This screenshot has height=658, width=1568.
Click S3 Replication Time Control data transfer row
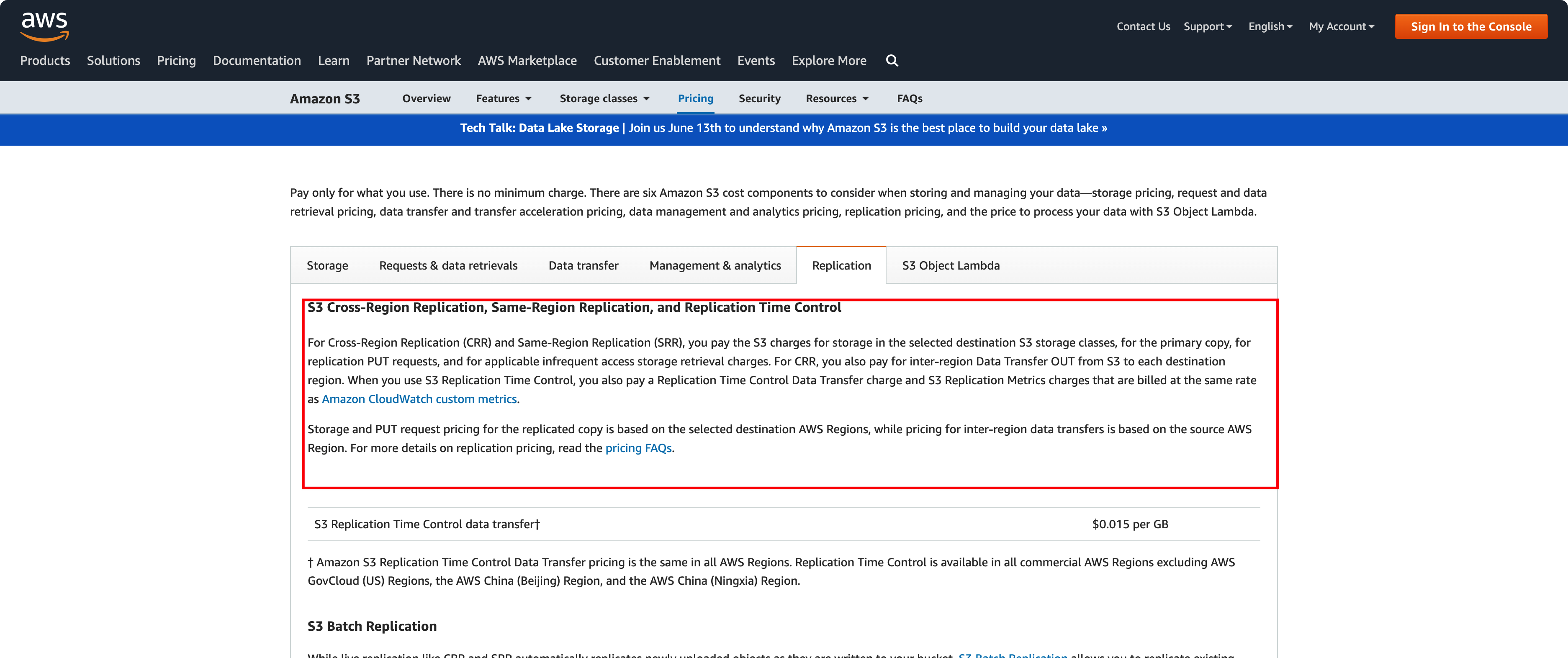point(784,524)
